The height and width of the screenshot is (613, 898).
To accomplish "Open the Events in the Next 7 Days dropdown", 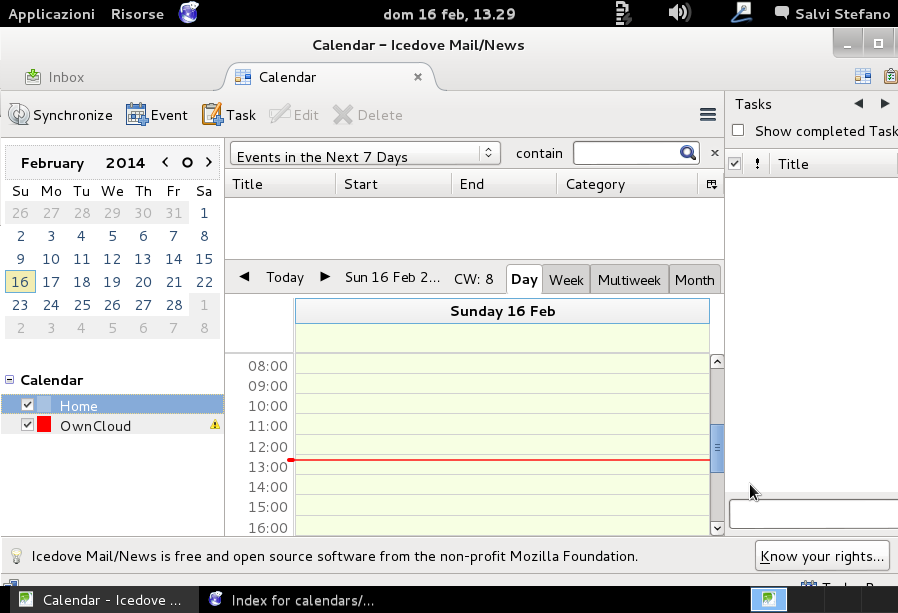I will point(365,154).
